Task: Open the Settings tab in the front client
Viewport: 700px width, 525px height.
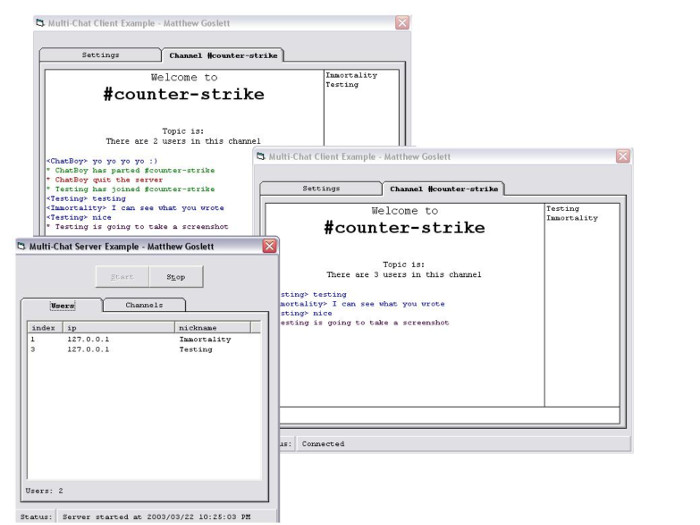Action: coord(321,188)
